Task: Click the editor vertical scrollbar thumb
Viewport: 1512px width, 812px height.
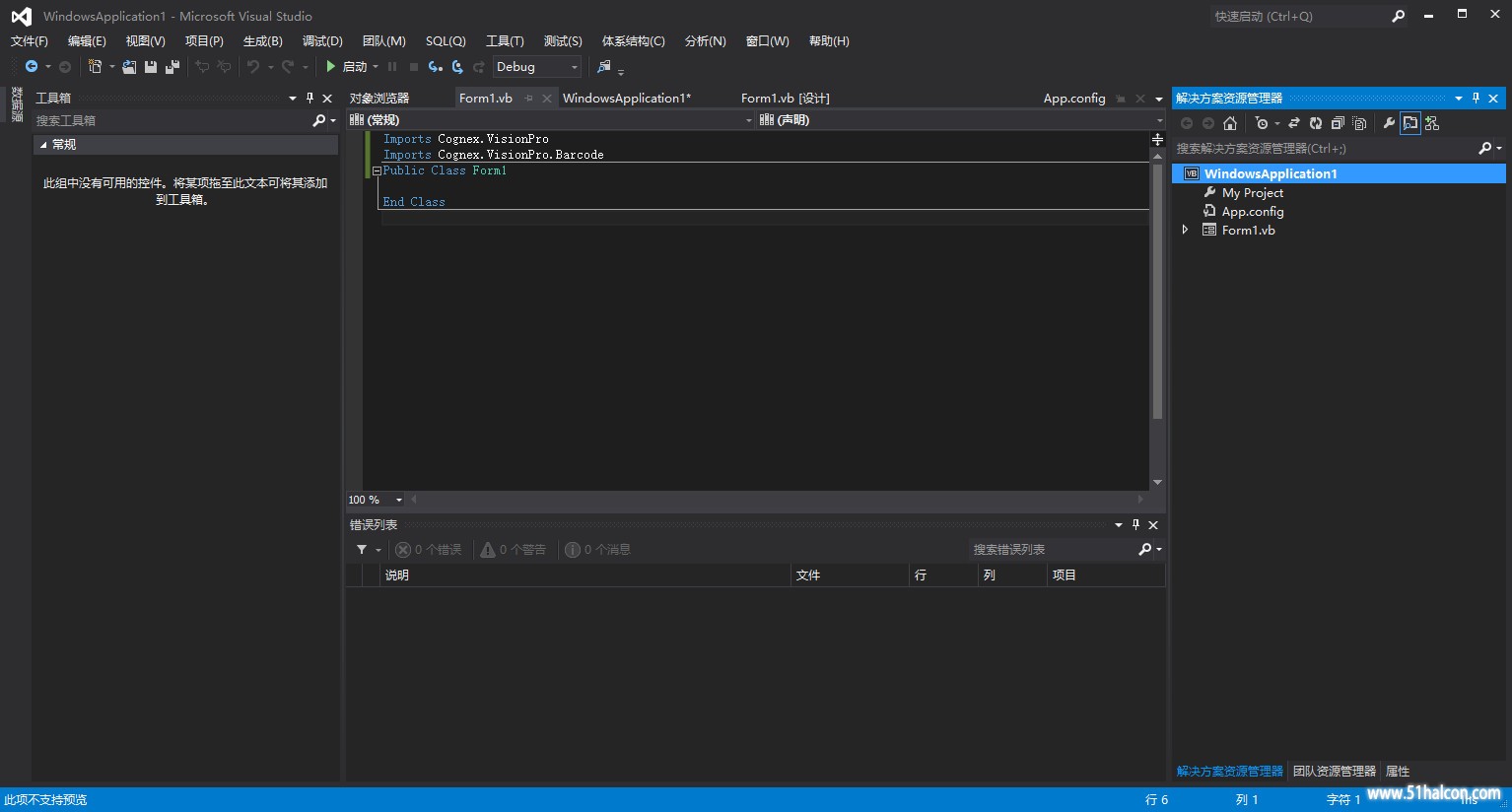Action: 1157,292
